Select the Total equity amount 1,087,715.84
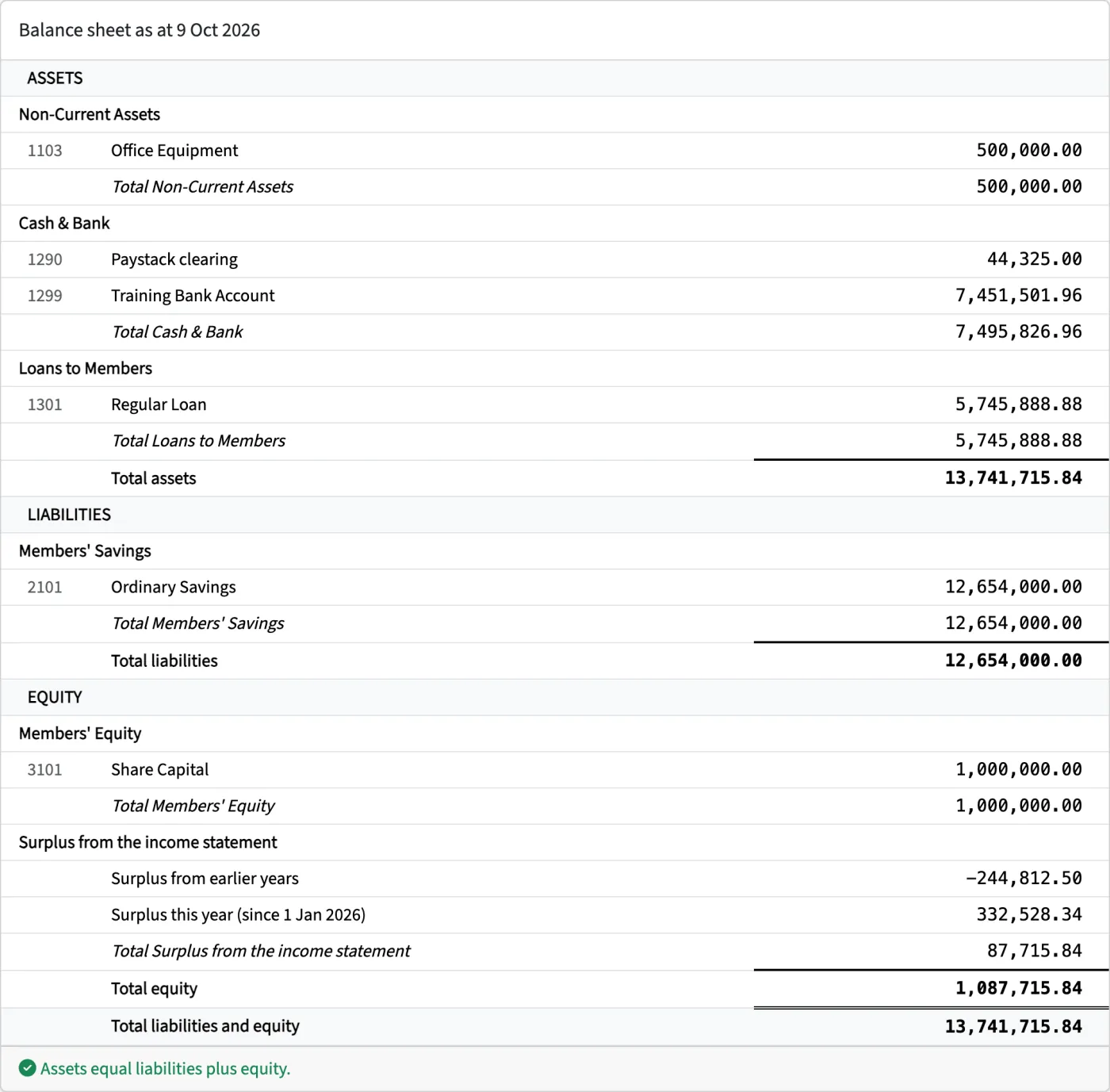The width and height of the screenshot is (1110, 1092). 1019,987
